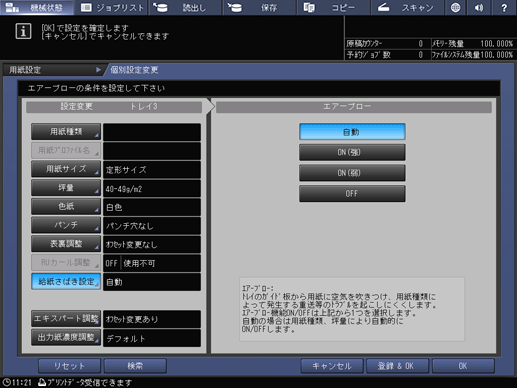This screenshot has height=388, width=517.
Task: Click the パンチ穴なし value
Action: click(x=152, y=226)
